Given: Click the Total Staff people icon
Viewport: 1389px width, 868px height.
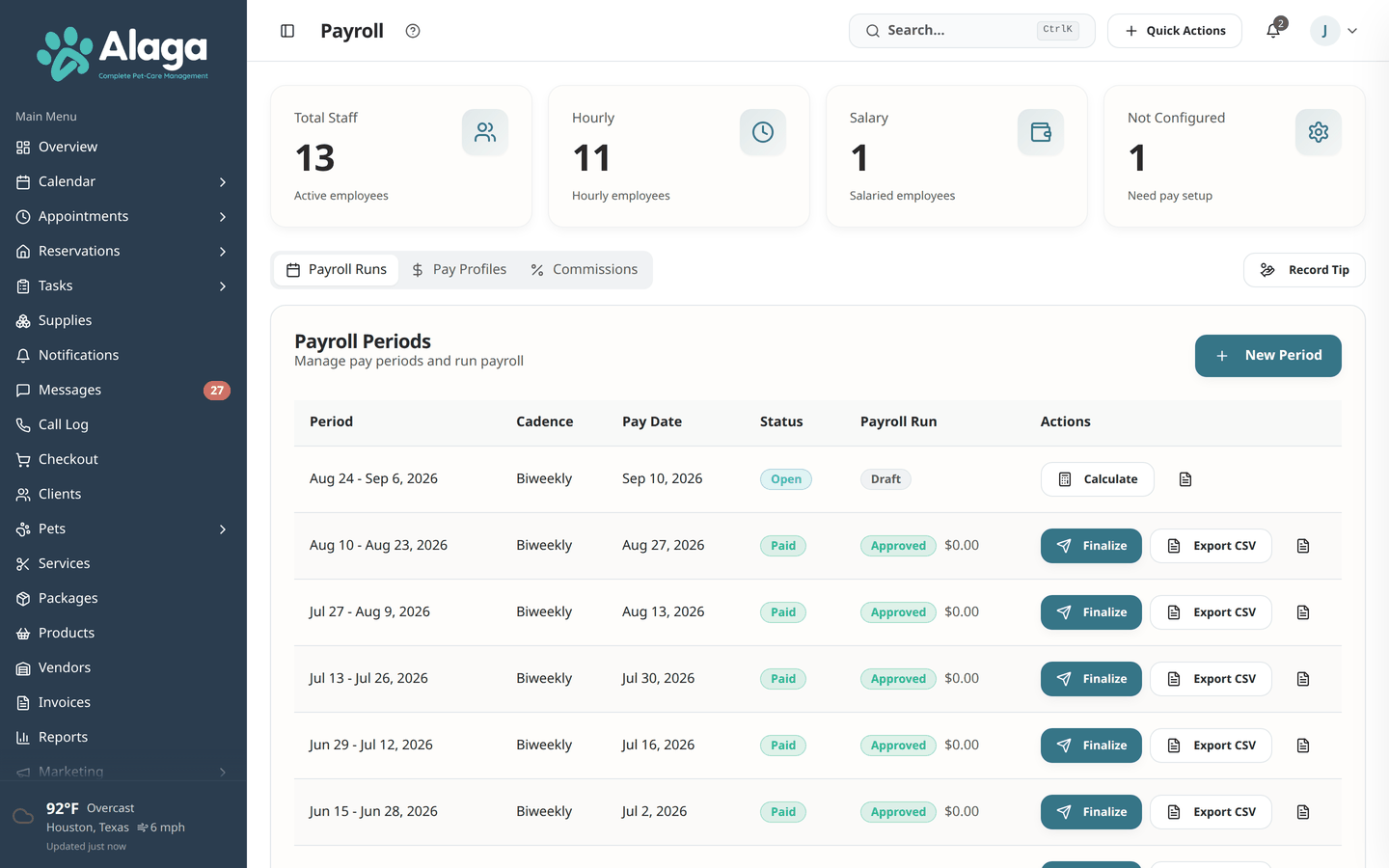Looking at the screenshot, I should 485,132.
